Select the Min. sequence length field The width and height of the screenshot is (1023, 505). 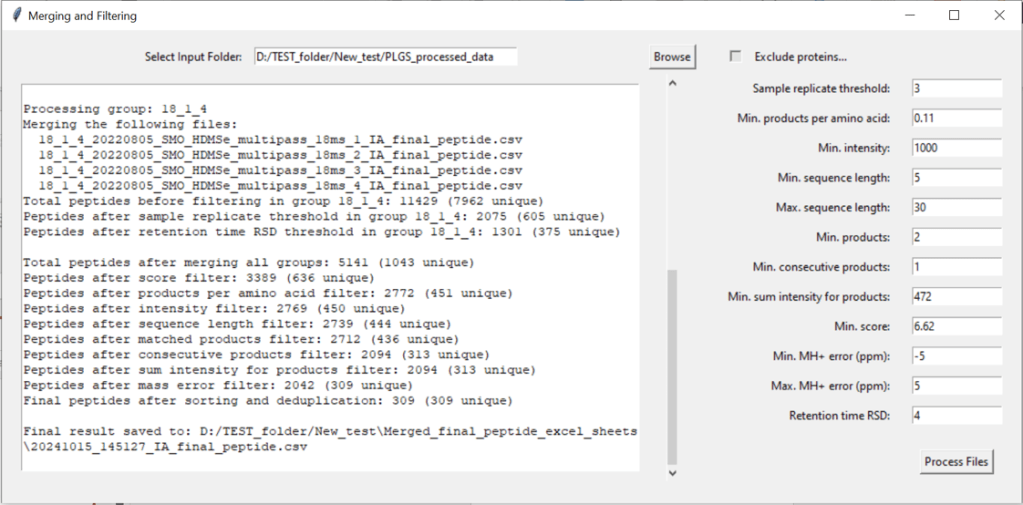955,178
